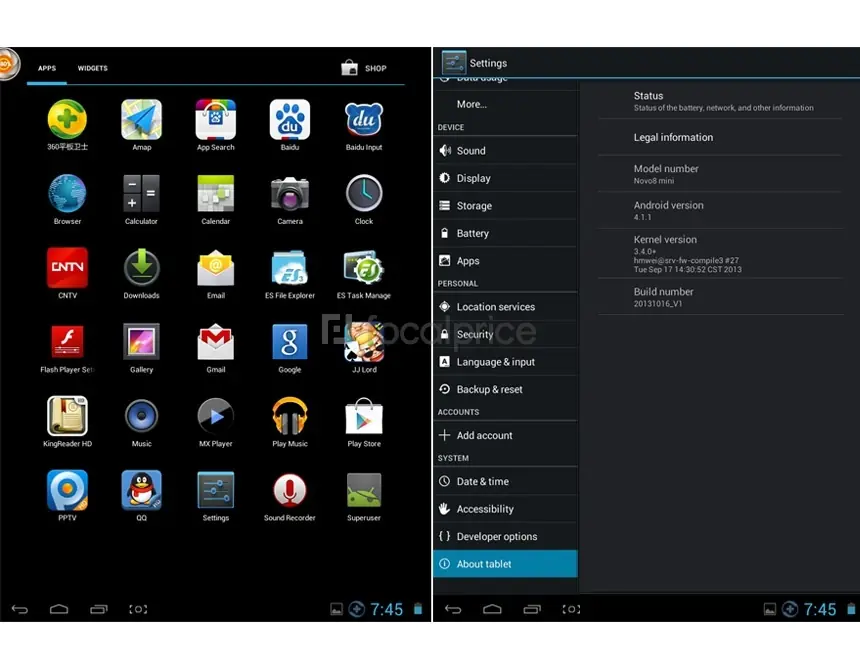The height and width of the screenshot is (666, 860).
Task: Open Baidu Input app
Action: (x=364, y=119)
